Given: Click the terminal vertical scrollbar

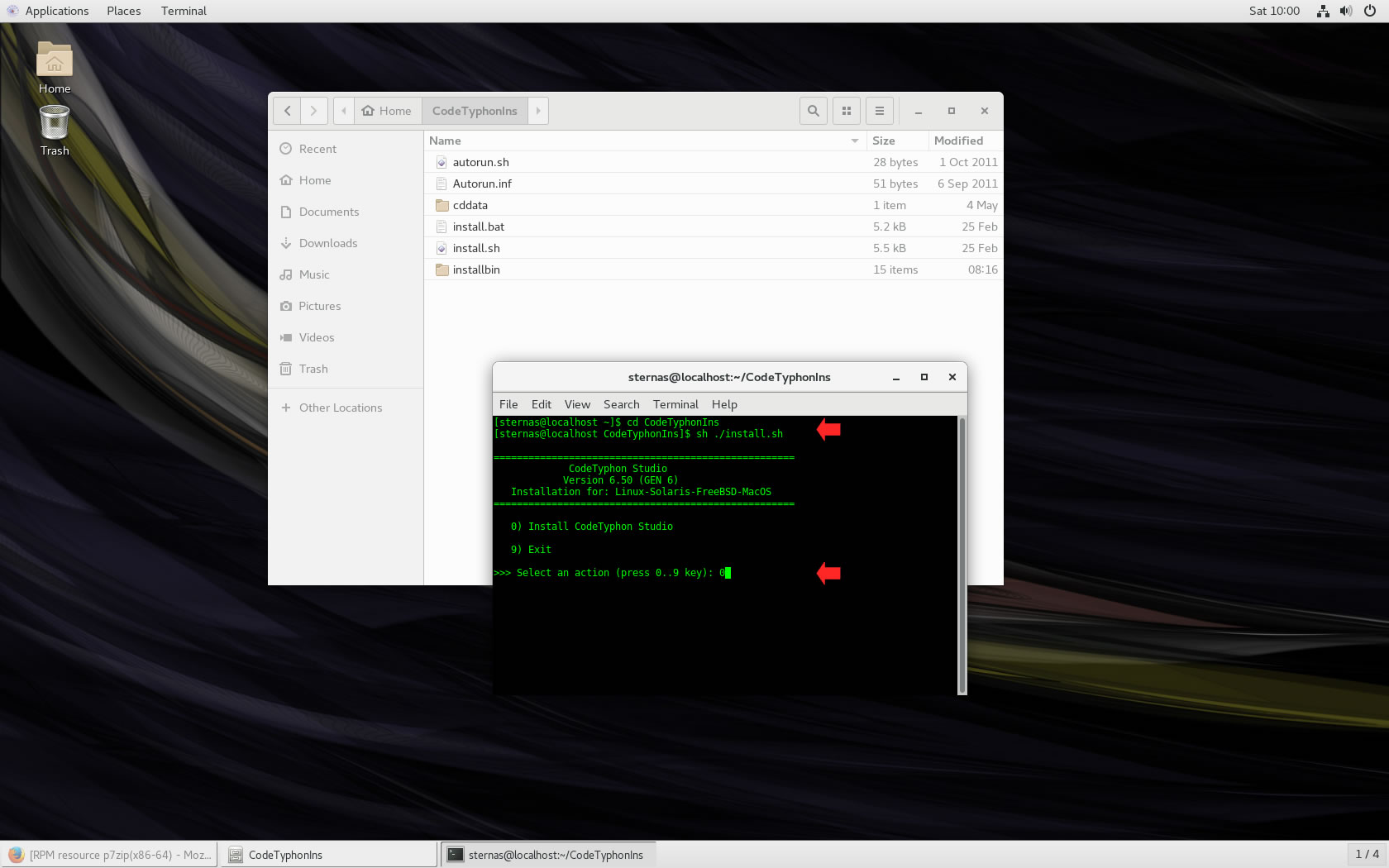Looking at the screenshot, I should pyautogui.click(x=962, y=555).
